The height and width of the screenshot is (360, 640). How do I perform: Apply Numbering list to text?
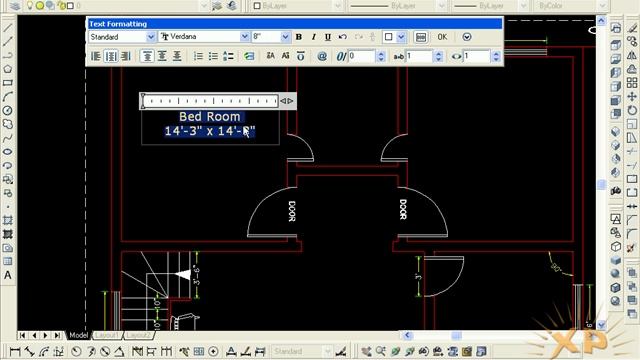(x=198, y=56)
